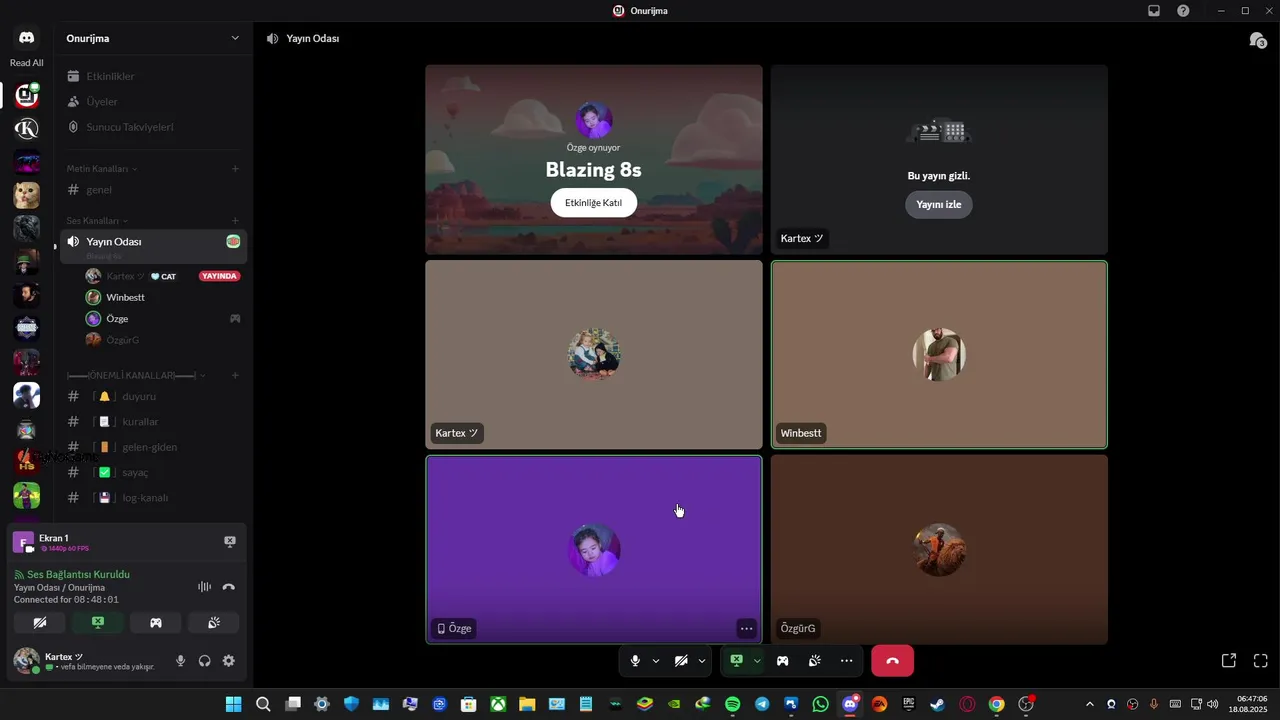Toggle screen share in call toolbar
This screenshot has width=1280, height=720.
737,661
